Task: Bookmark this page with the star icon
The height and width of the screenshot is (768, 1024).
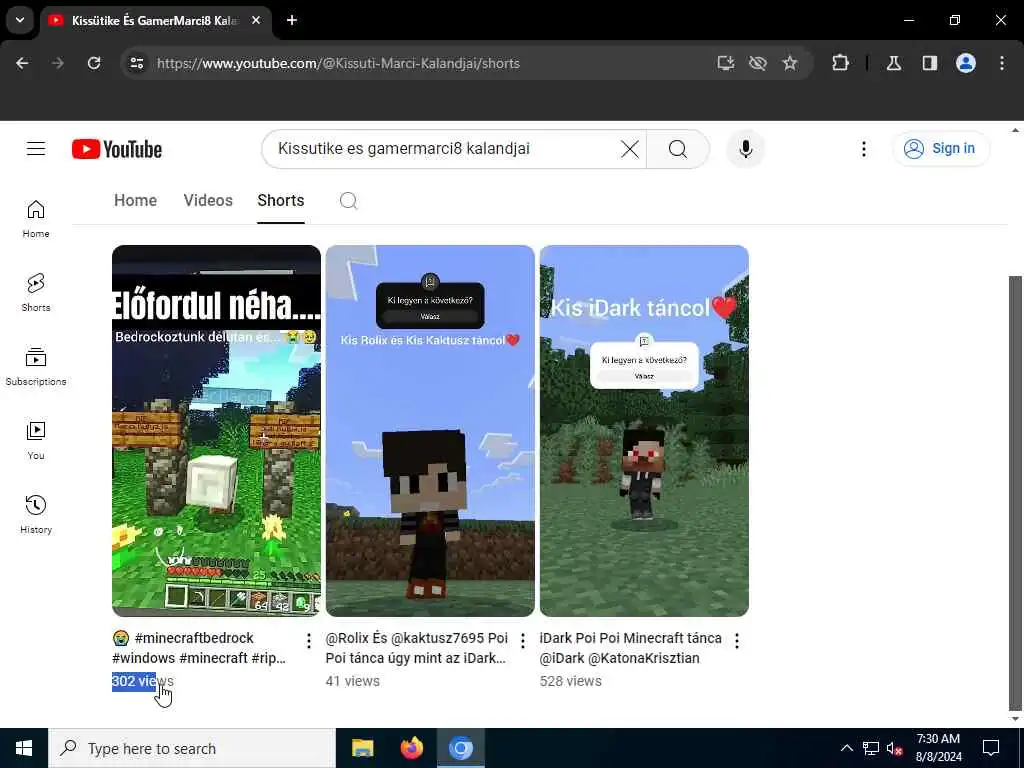Action: tap(790, 63)
